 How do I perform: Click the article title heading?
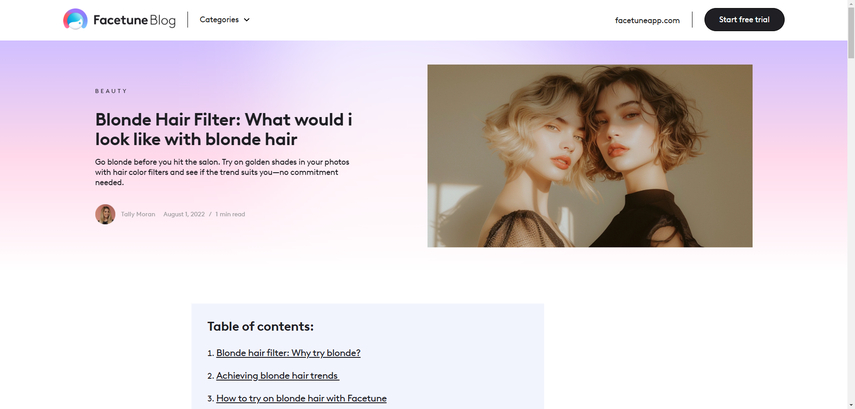(x=224, y=129)
